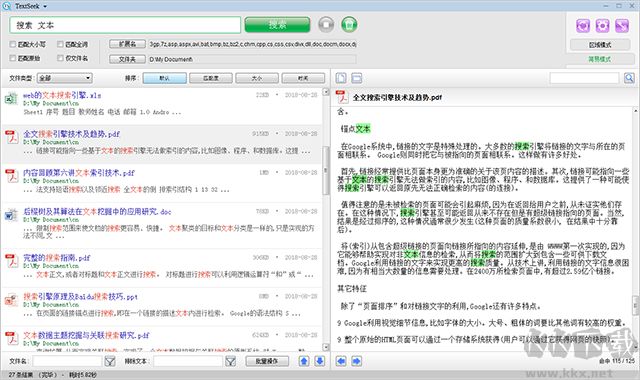The image size is (640, 380).
Task: Click the green trash clear button
Action: coord(349,25)
